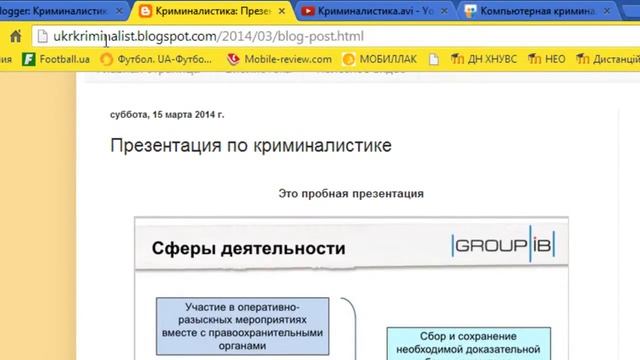Click the orange Футбол. UA-Футбол bookmark icon
Image resolution: width=640 pixels, height=360 pixels.
point(107,60)
